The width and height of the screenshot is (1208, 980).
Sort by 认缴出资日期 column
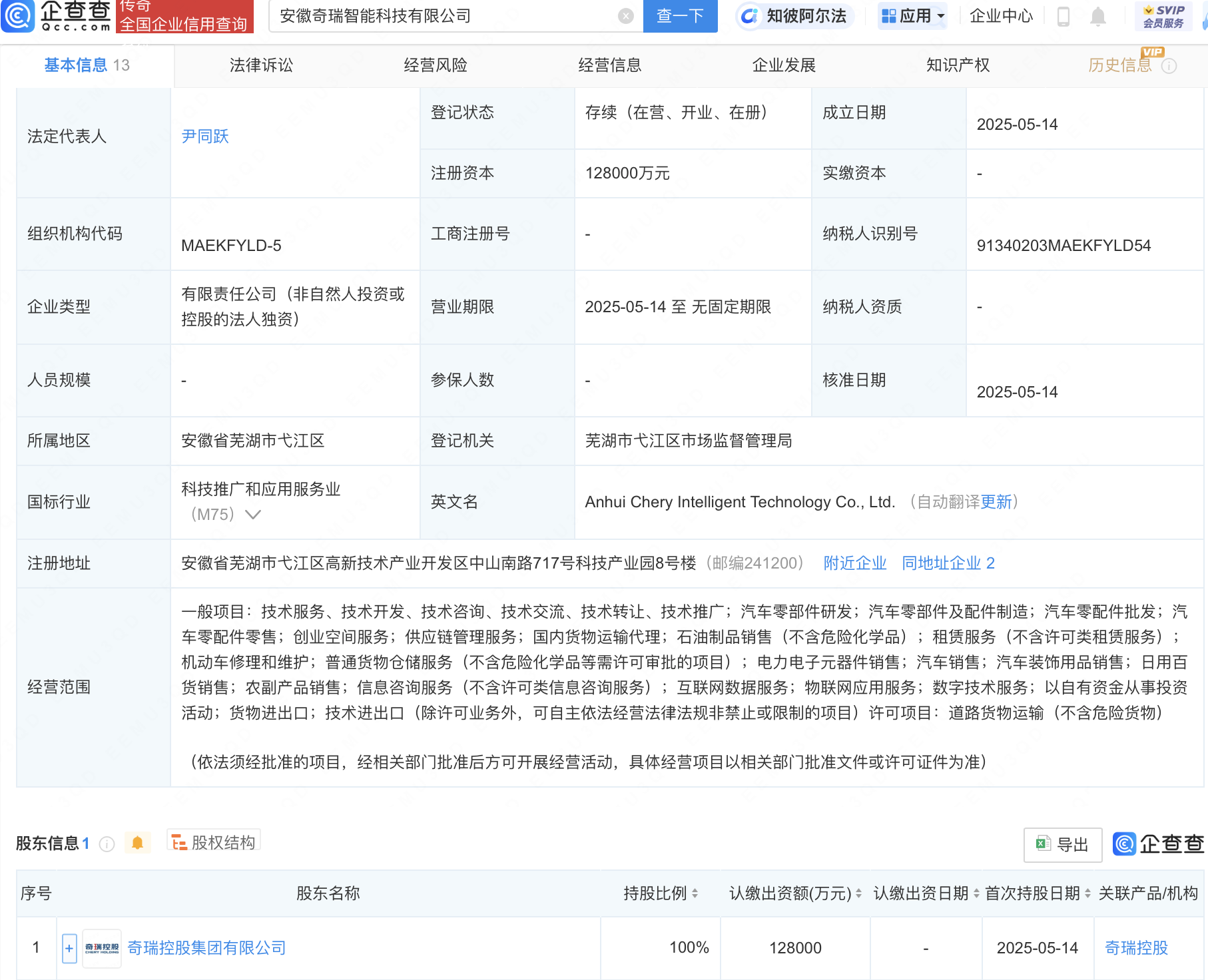point(976,893)
